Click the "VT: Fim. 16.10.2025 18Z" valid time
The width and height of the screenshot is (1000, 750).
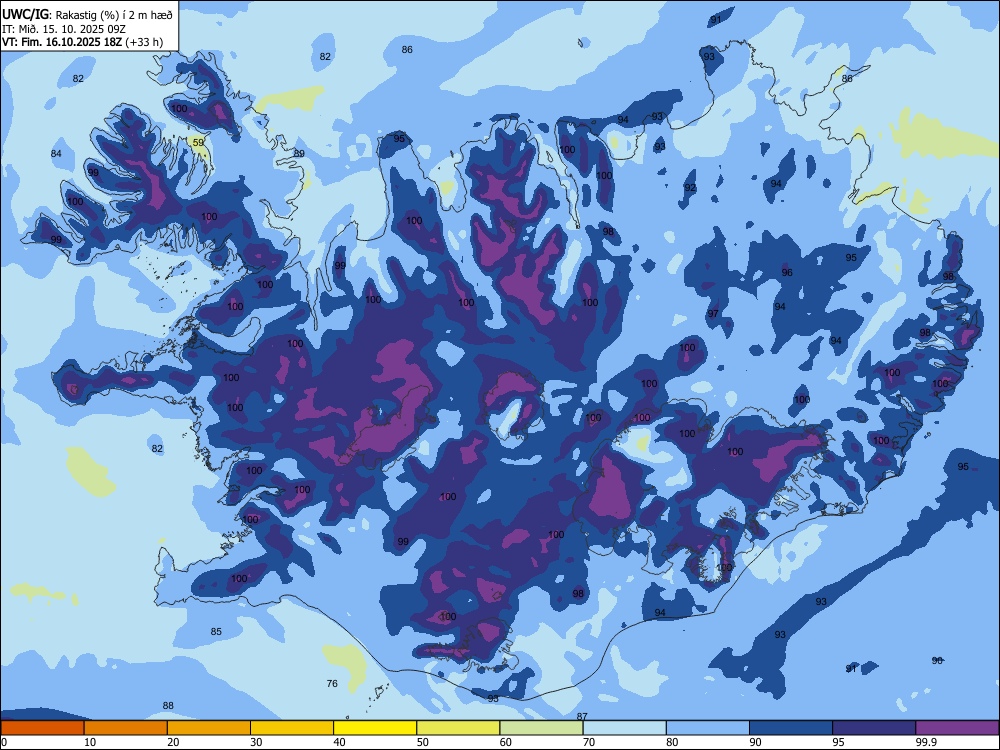[x=62, y=42]
